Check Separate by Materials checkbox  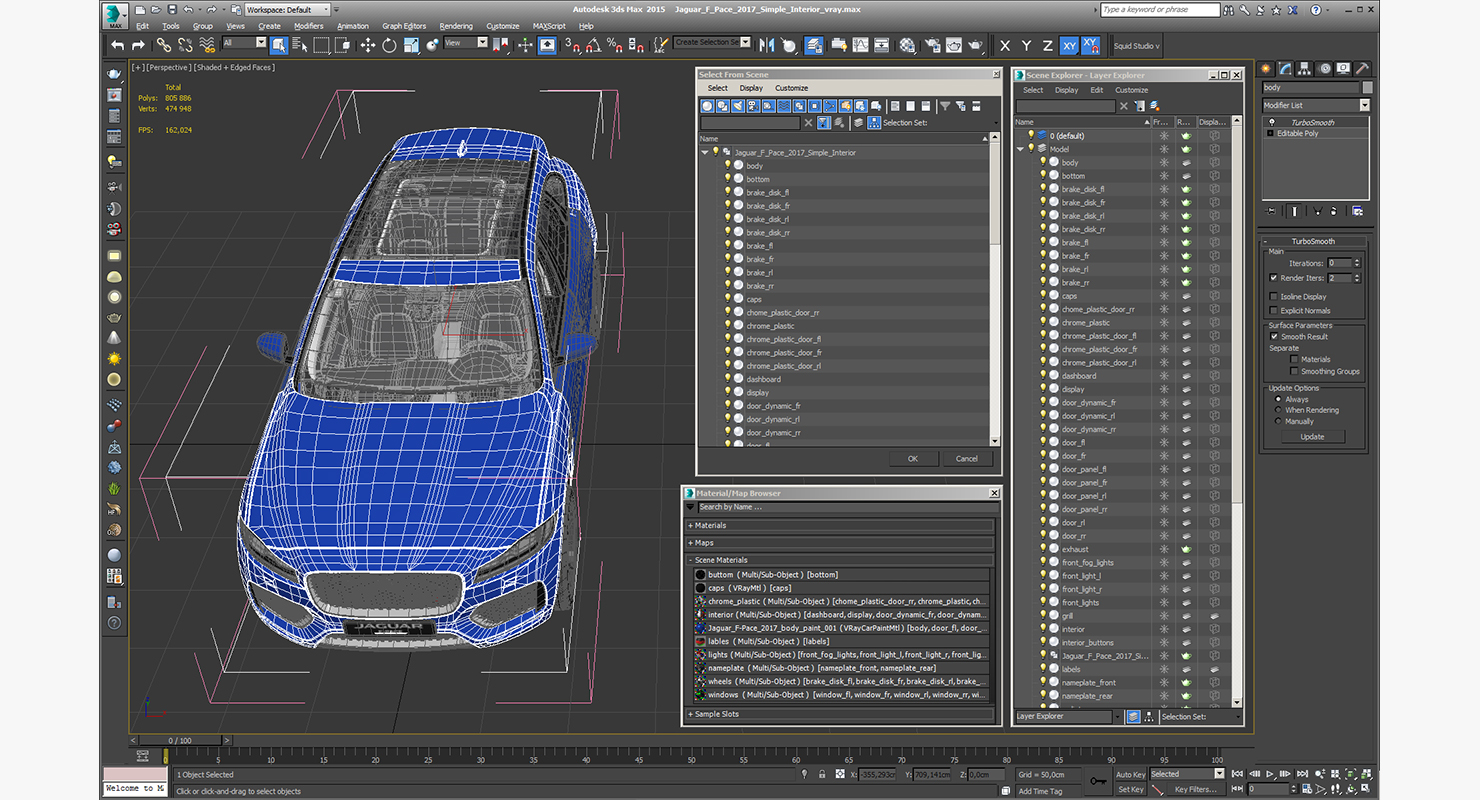(1294, 359)
